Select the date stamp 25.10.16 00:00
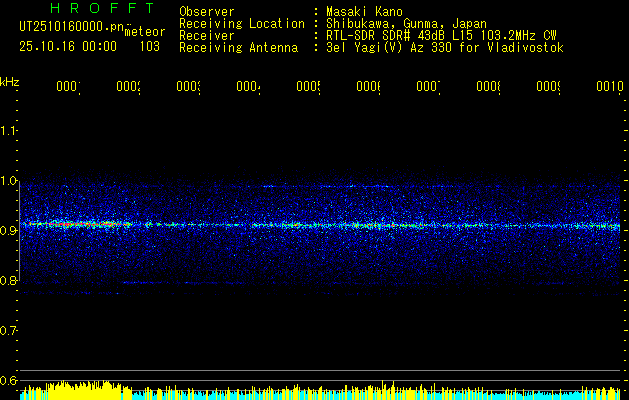The height and width of the screenshot is (400, 629). 68,47
